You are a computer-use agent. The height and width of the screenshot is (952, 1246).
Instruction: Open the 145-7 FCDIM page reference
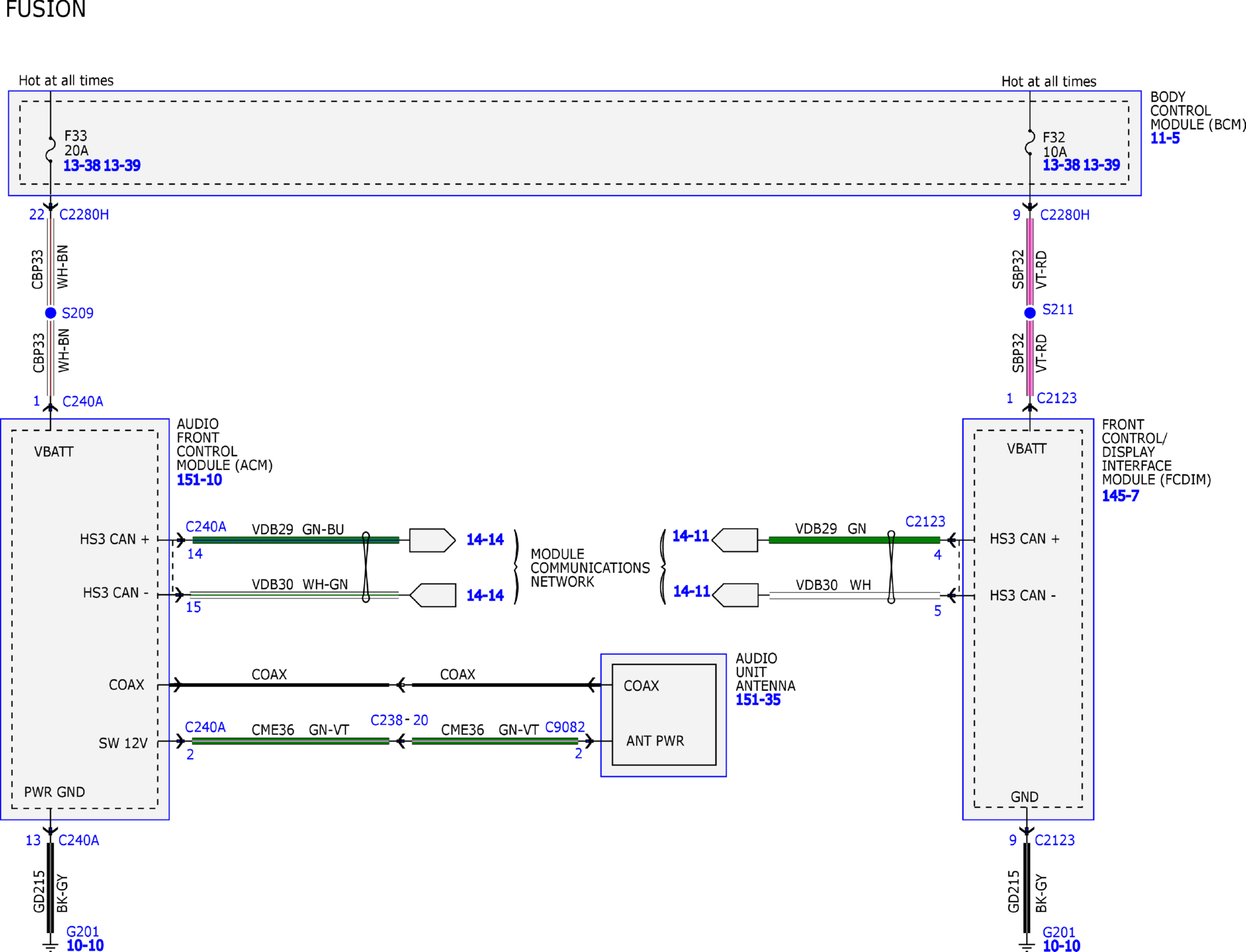pyautogui.click(x=1120, y=496)
